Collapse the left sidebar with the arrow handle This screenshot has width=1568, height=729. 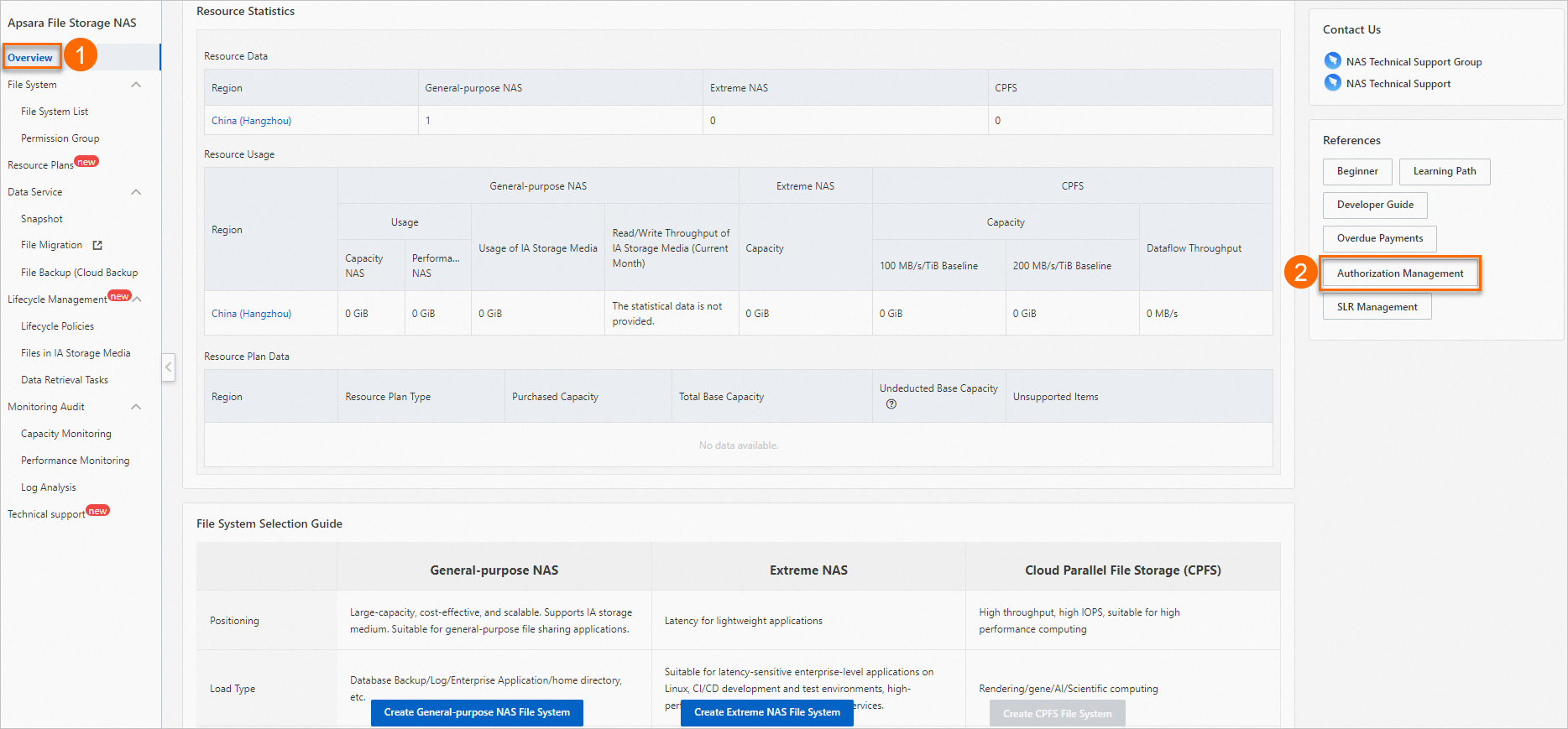coord(169,367)
